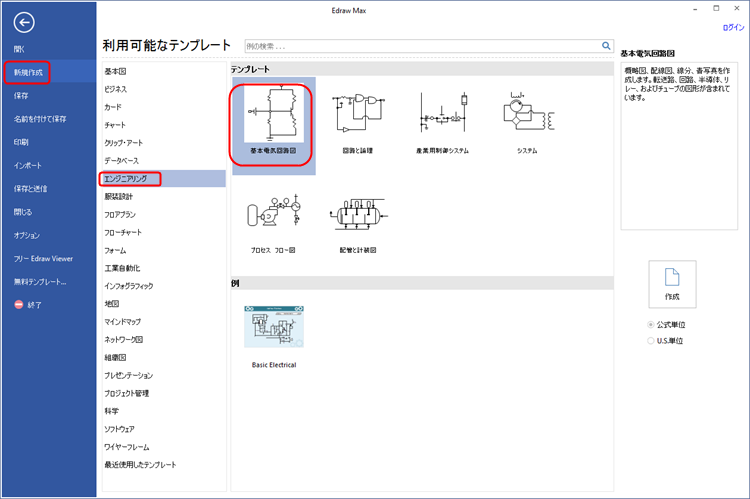Select the データベース category

[x=121, y=160]
